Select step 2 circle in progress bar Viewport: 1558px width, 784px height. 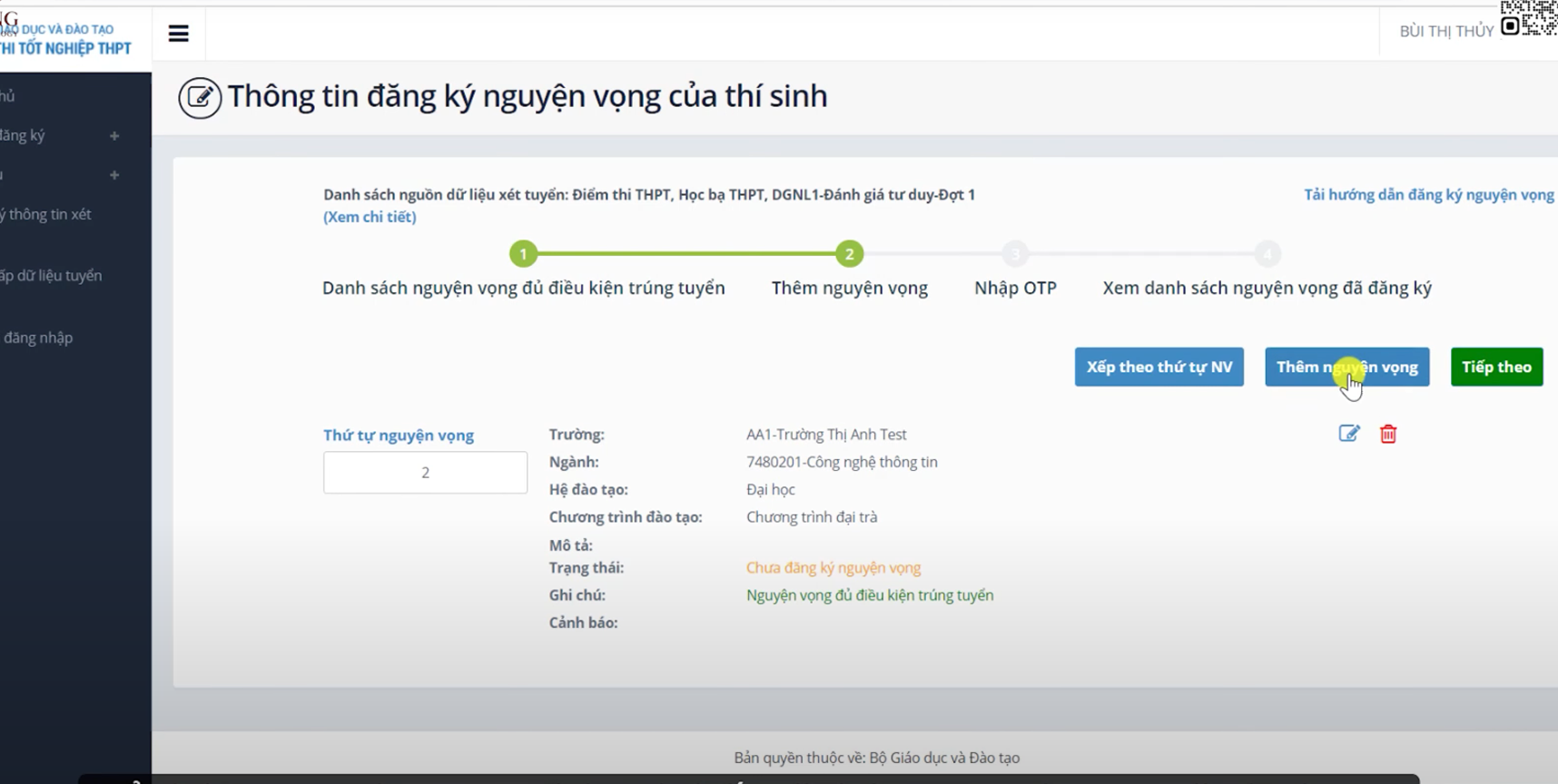[849, 254]
